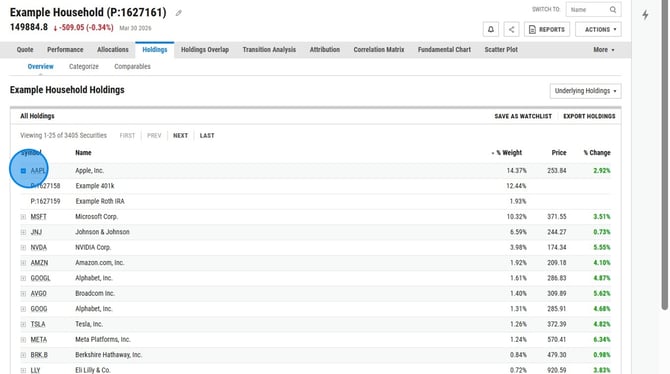Sort by the Price column header

559,153
